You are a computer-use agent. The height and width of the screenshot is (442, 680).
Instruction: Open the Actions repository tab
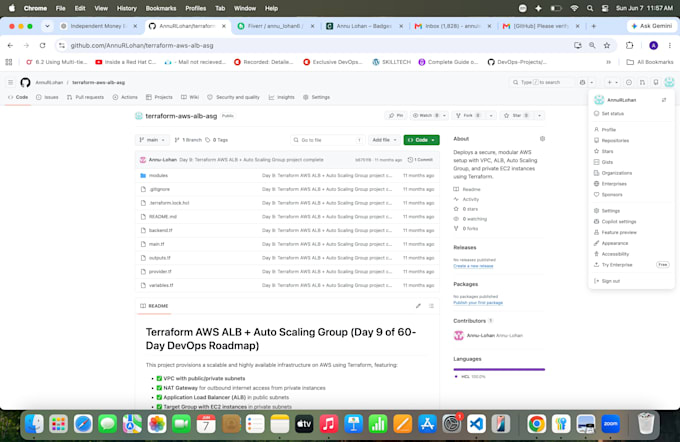pyautogui.click(x=125, y=97)
